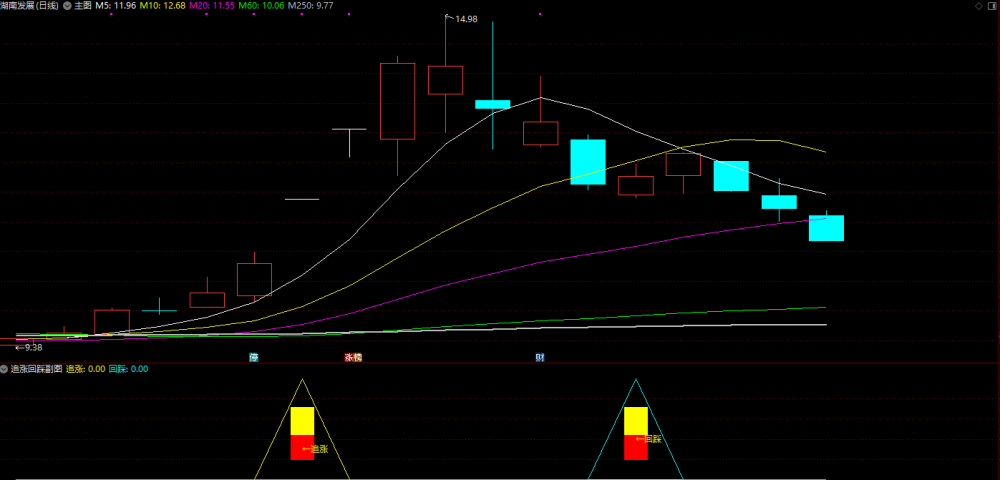Click the diamond icon at top right
1000x480 pixels.
click(979, 6)
